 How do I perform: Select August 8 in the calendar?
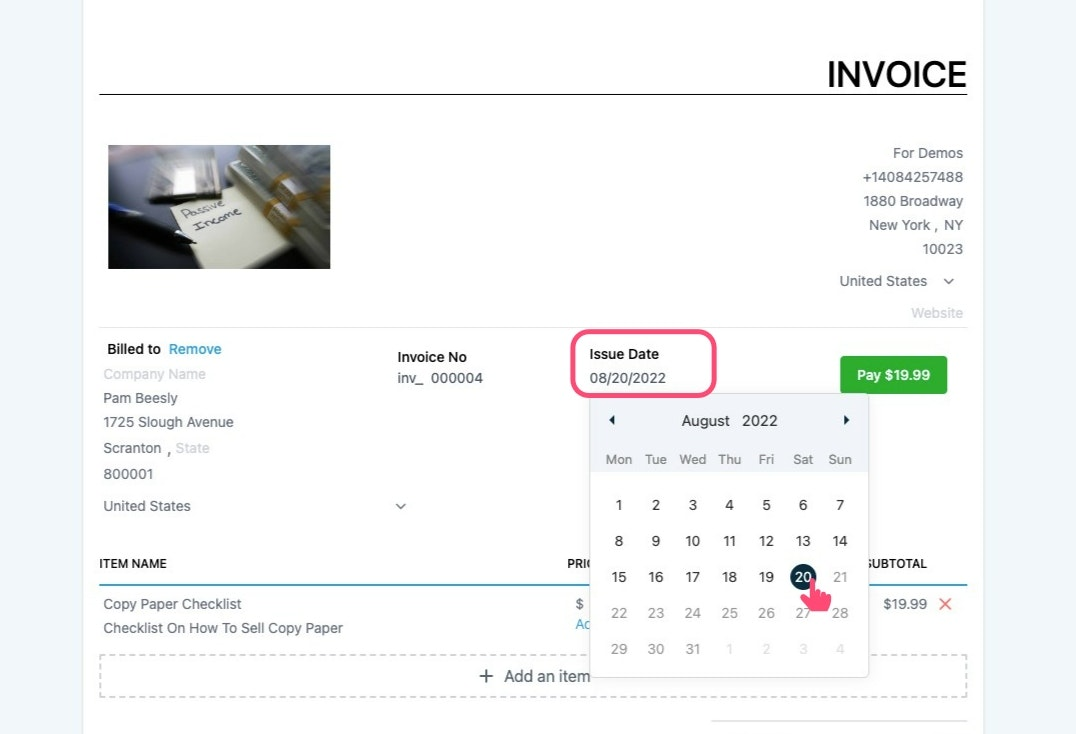[619, 541]
